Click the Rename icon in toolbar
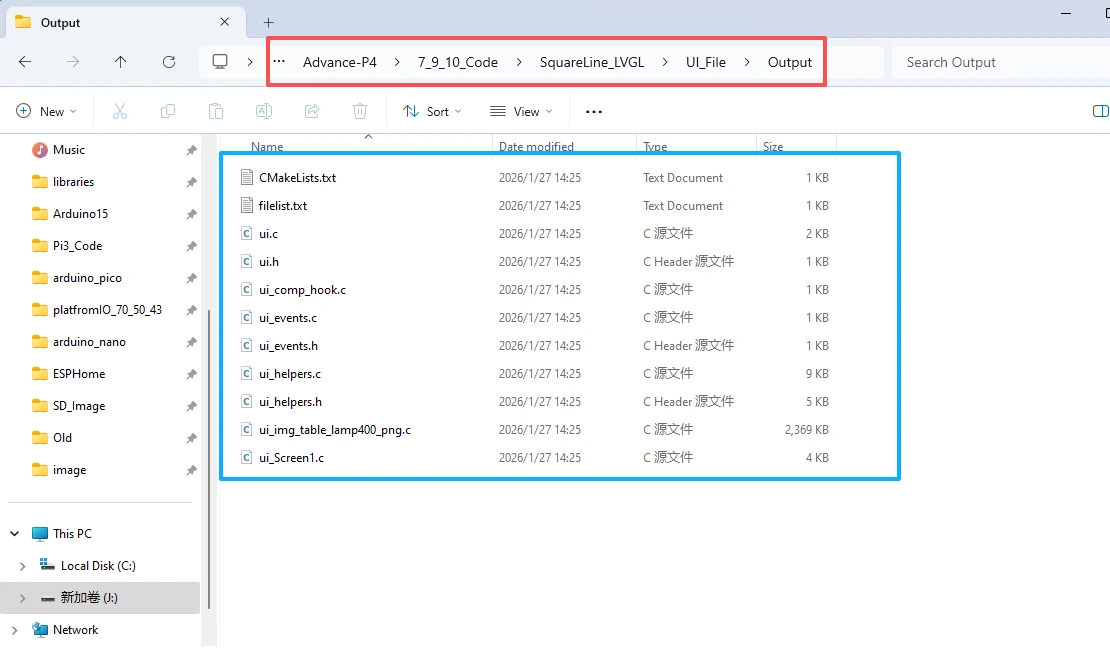 pos(264,111)
